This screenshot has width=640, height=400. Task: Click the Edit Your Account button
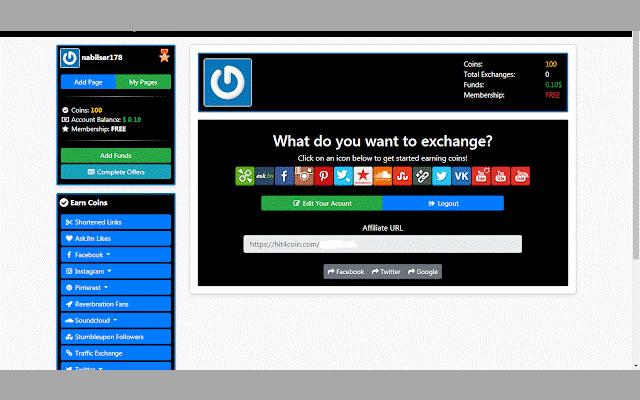pyautogui.click(x=321, y=203)
